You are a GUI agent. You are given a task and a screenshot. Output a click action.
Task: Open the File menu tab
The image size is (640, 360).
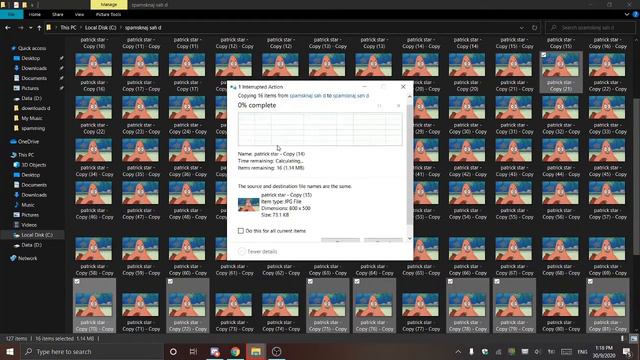coord(11,14)
